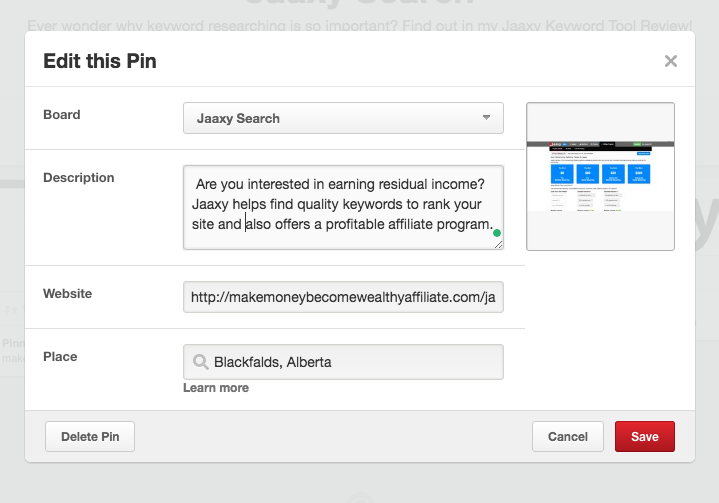Open the Jaaxy Search board dropdown
This screenshot has height=503, width=719.
pos(343,118)
